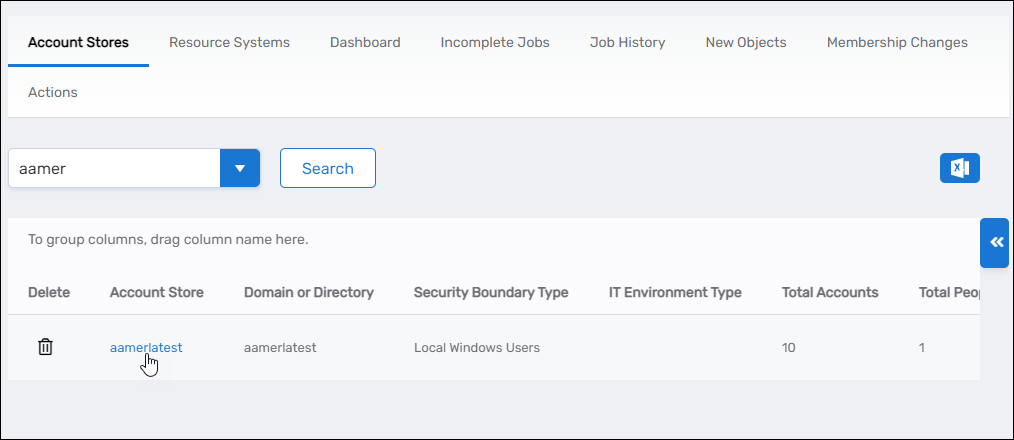The image size is (1014, 440).
Task: Click the search field containing aamer
Action: coord(113,168)
